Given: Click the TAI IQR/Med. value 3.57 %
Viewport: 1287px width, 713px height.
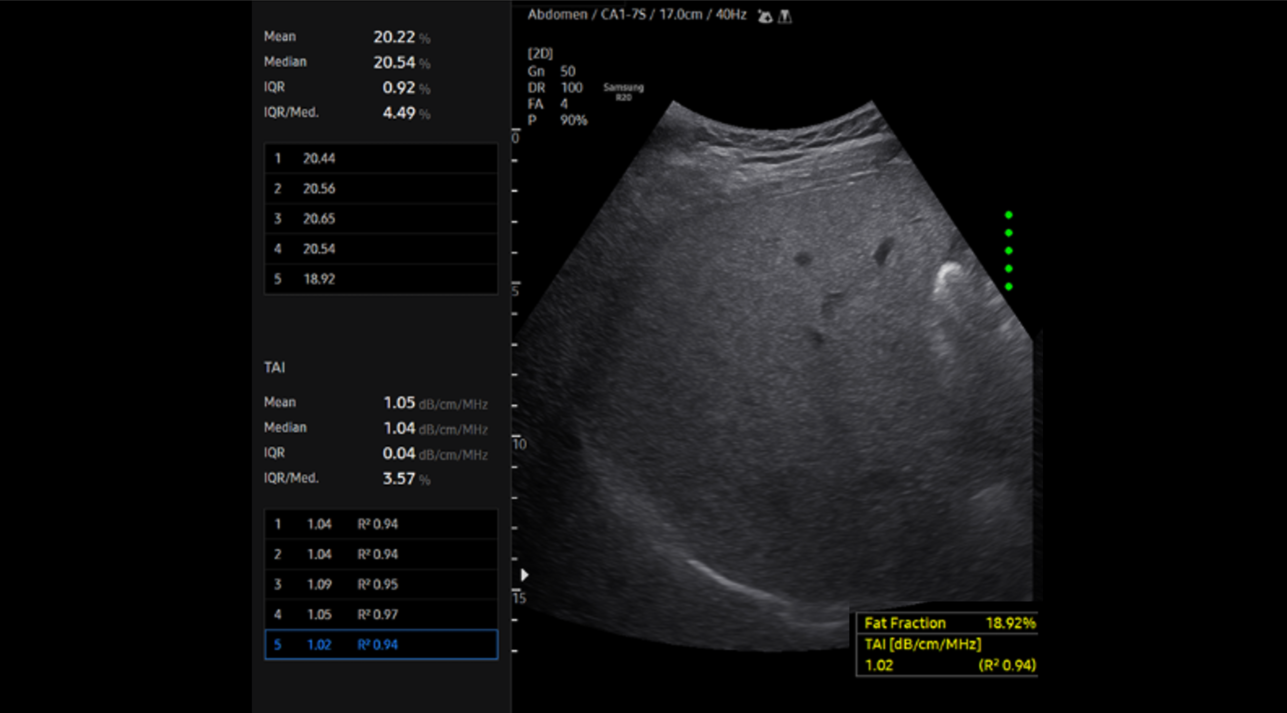Looking at the screenshot, I should click(x=406, y=479).
